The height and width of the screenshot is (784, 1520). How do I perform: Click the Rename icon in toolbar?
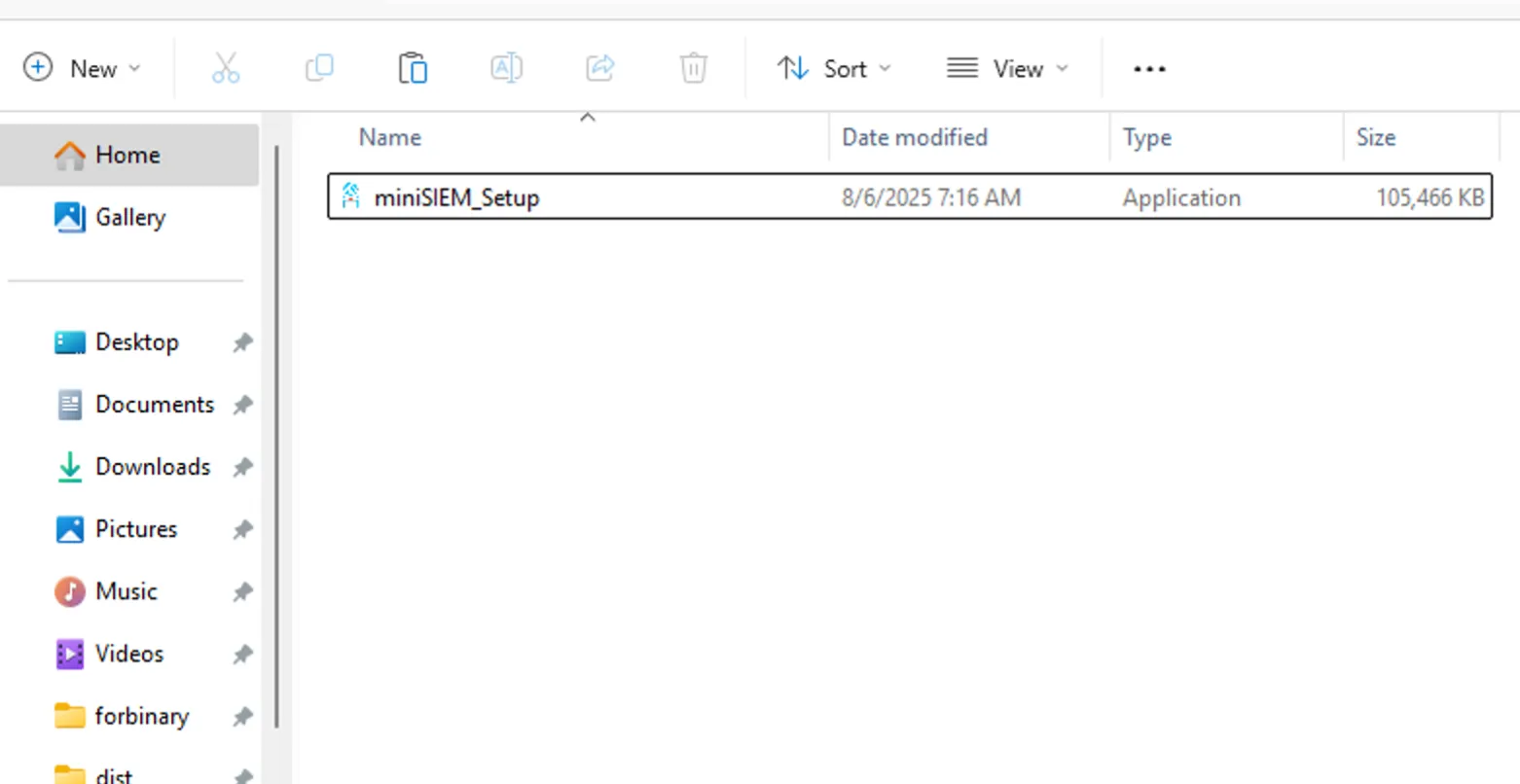[506, 69]
